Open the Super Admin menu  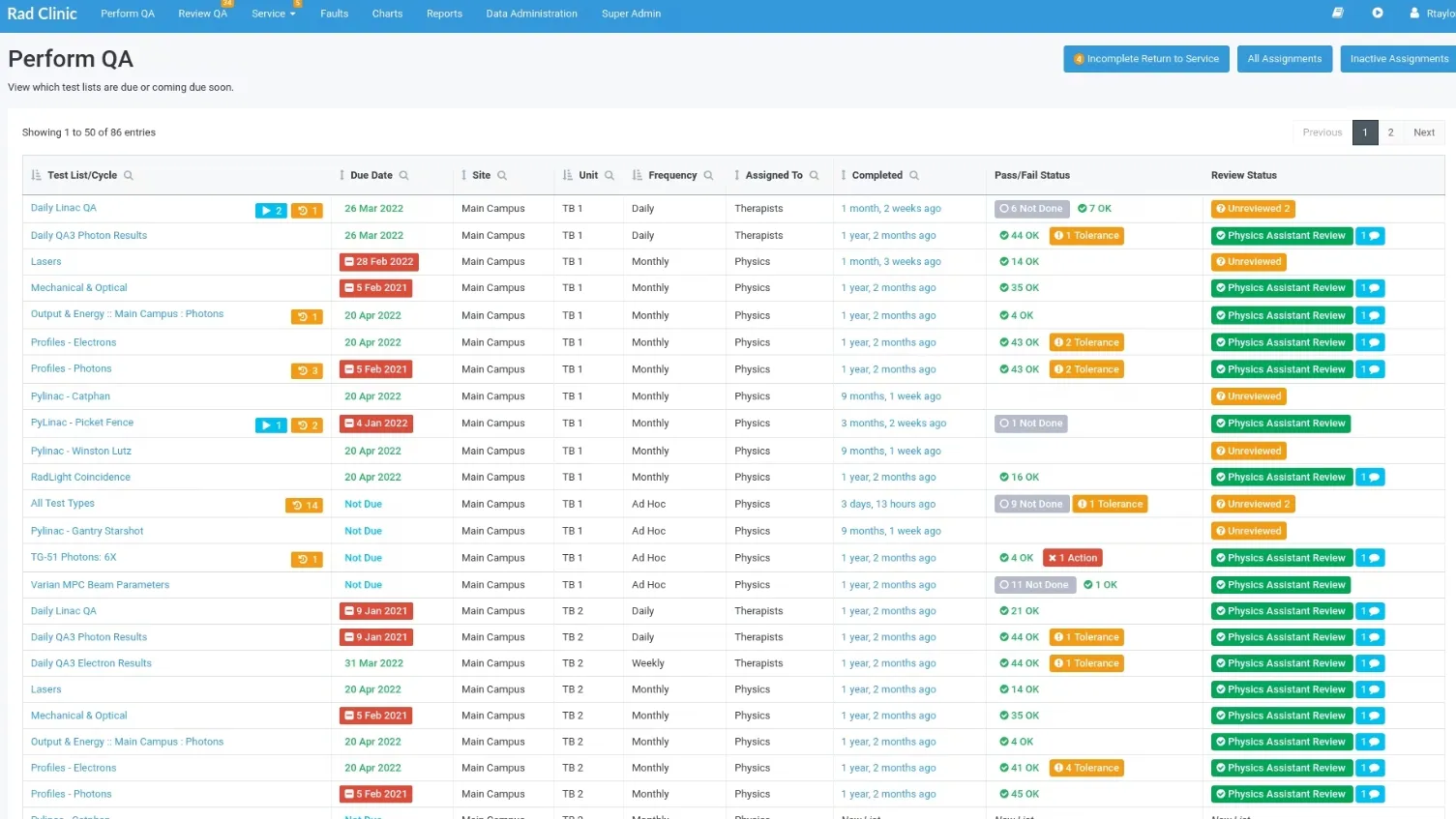click(632, 14)
